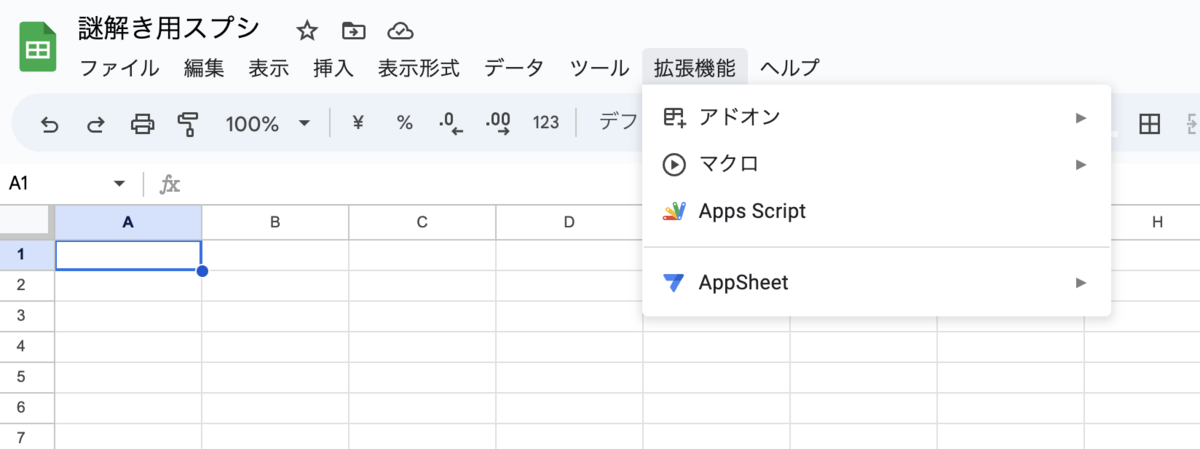
Task: Click the アドオン grid-plus icon
Action: [x=674, y=118]
